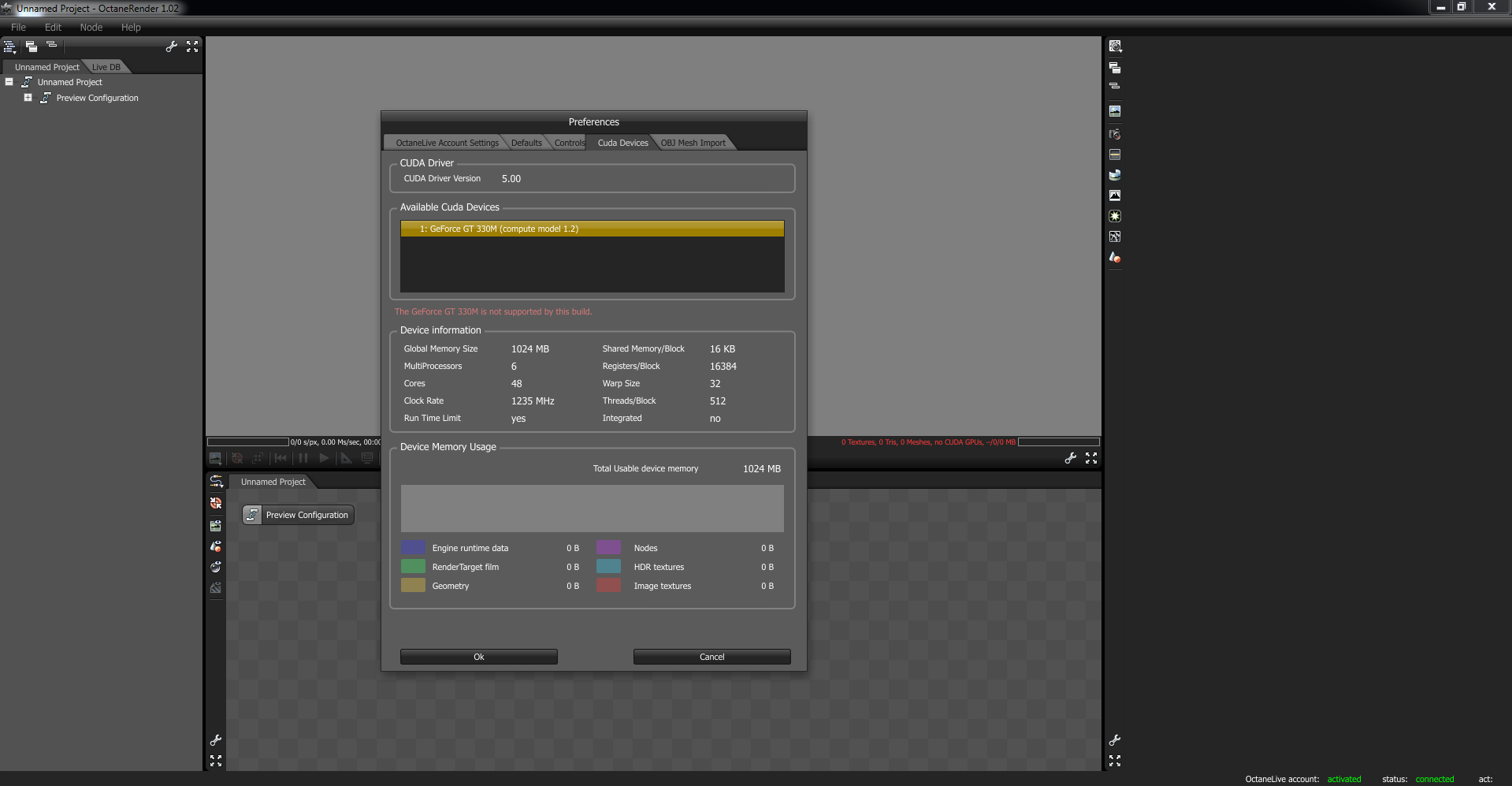Pause the render in viewport toolbar
The width and height of the screenshot is (1512, 786).
[303, 458]
